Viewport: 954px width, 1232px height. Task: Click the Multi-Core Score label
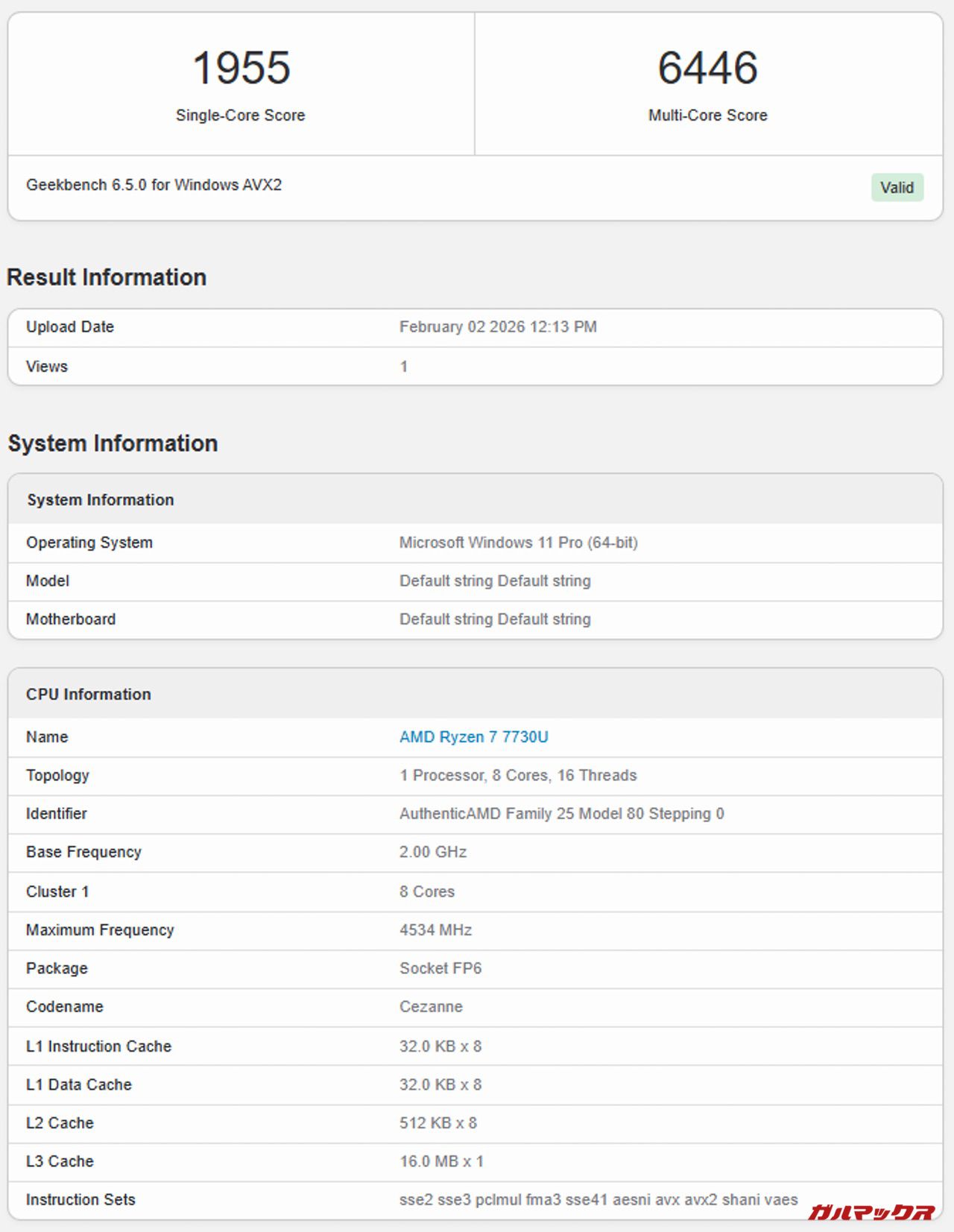[x=707, y=116]
